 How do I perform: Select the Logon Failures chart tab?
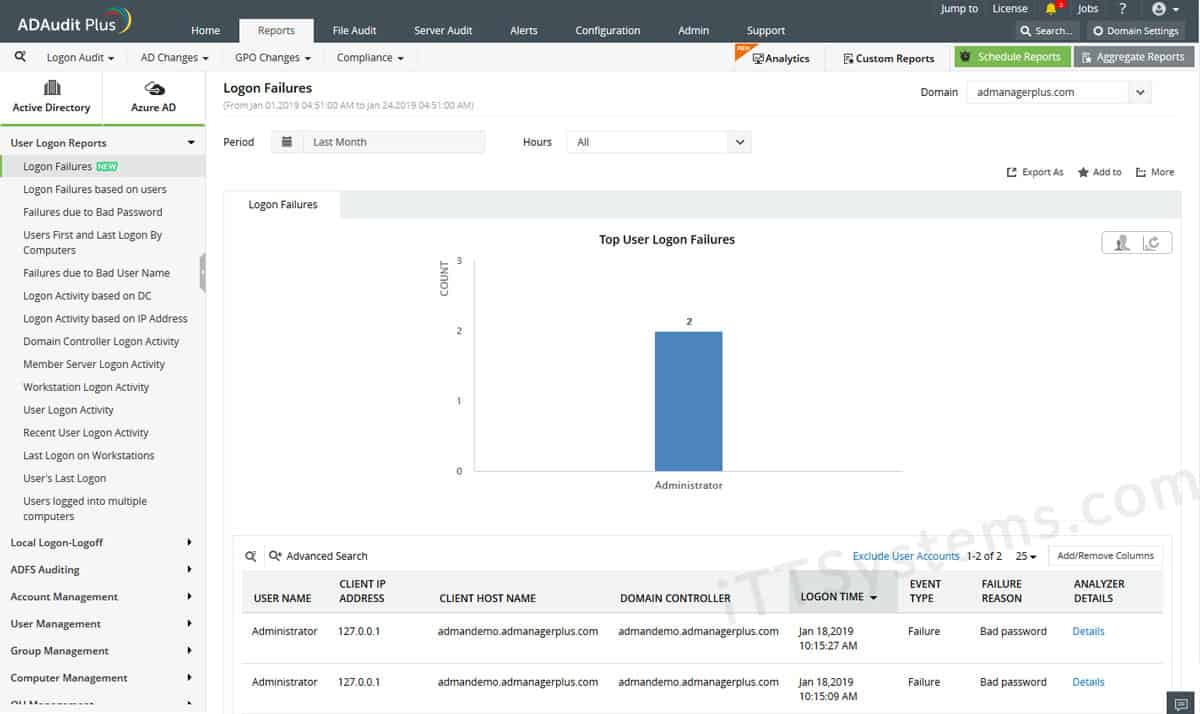283,205
